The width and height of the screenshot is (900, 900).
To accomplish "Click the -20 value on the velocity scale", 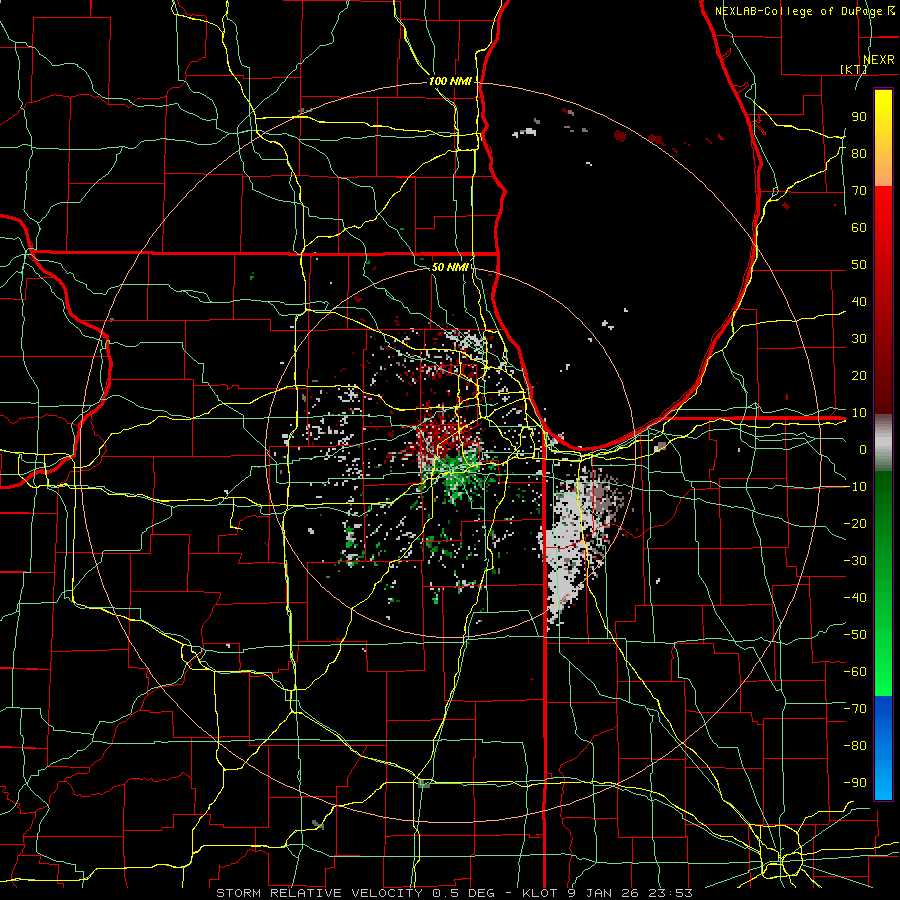I will pos(855,524).
